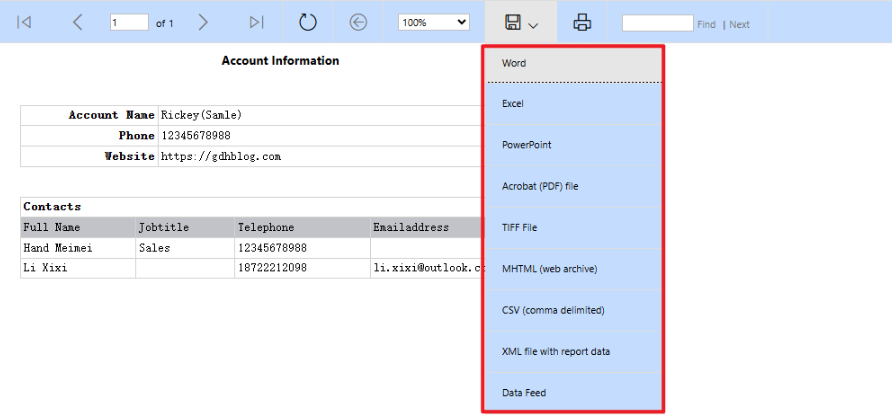Click the li.xixi@outlook email cell
The height and width of the screenshot is (418, 892).
point(428,268)
